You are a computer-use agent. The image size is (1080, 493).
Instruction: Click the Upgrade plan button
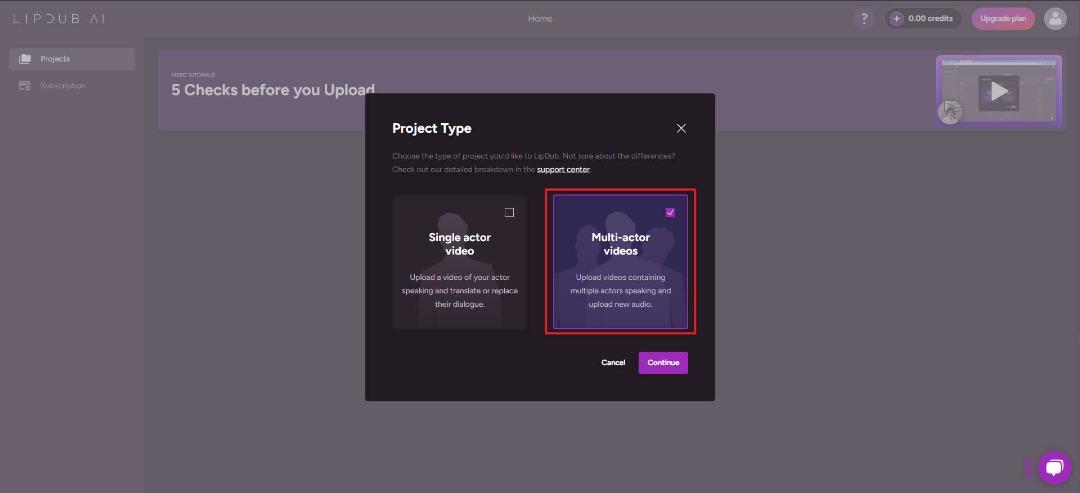click(x=1003, y=19)
